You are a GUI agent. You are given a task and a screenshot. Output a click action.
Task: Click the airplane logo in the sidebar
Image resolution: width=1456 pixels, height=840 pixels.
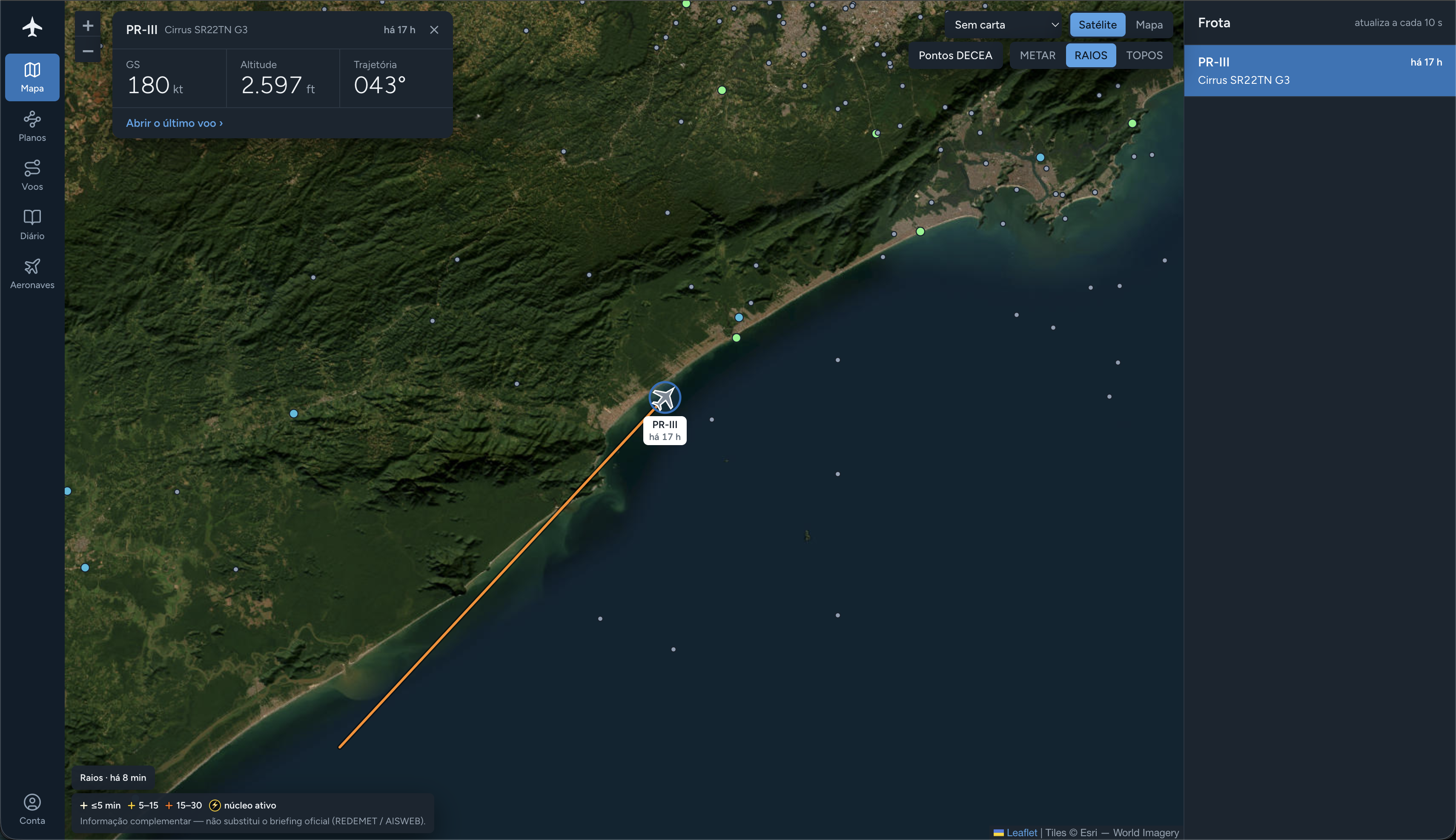(32, 26)
